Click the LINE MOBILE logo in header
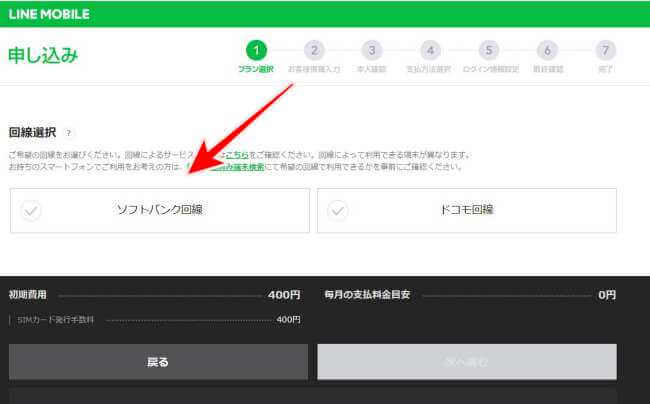Screen dimensions: 650x404 coord(49,14)
